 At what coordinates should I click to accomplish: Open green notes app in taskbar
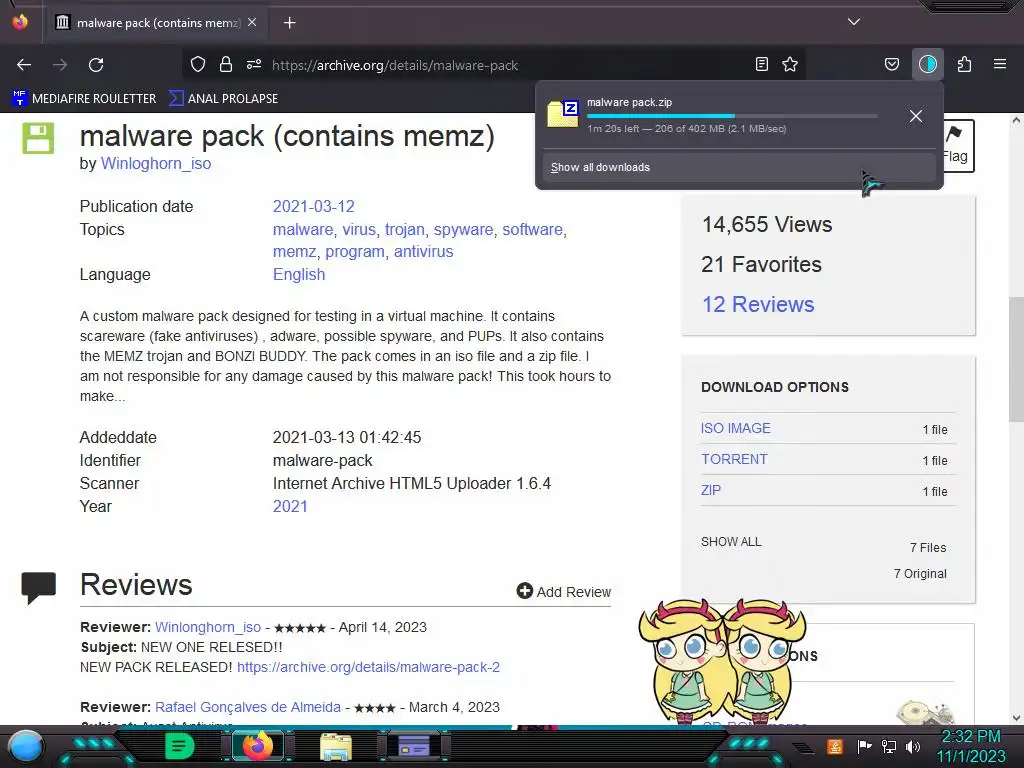pyautogui.click(x=179, y=746)
